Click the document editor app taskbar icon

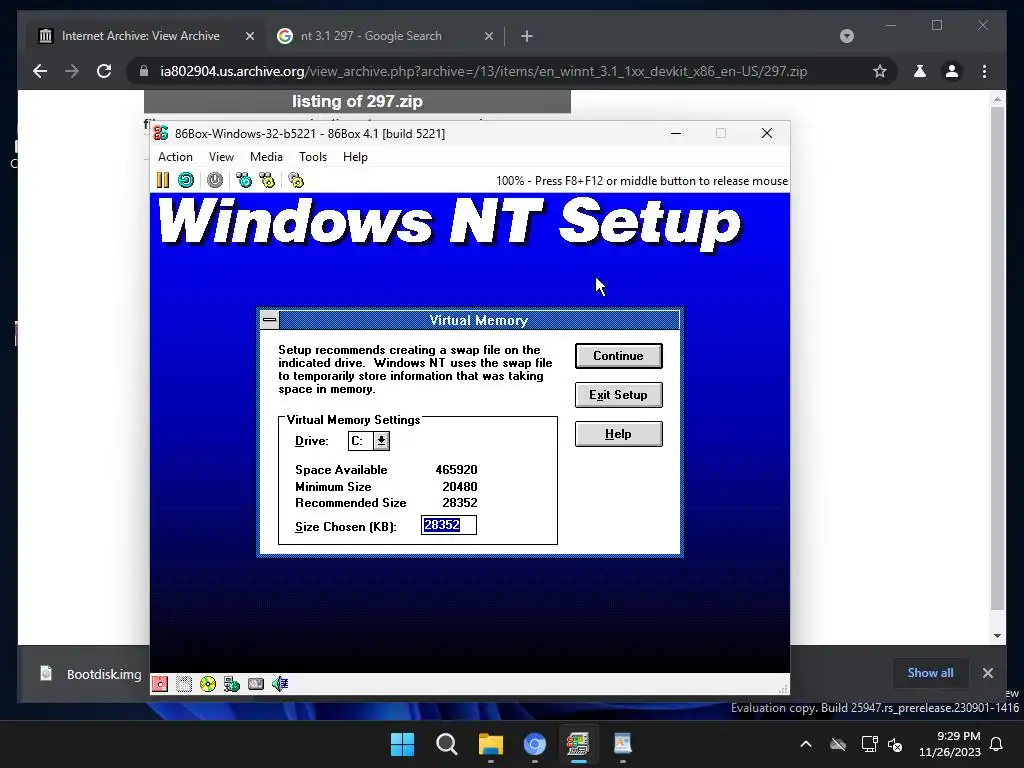coord(622,744)
